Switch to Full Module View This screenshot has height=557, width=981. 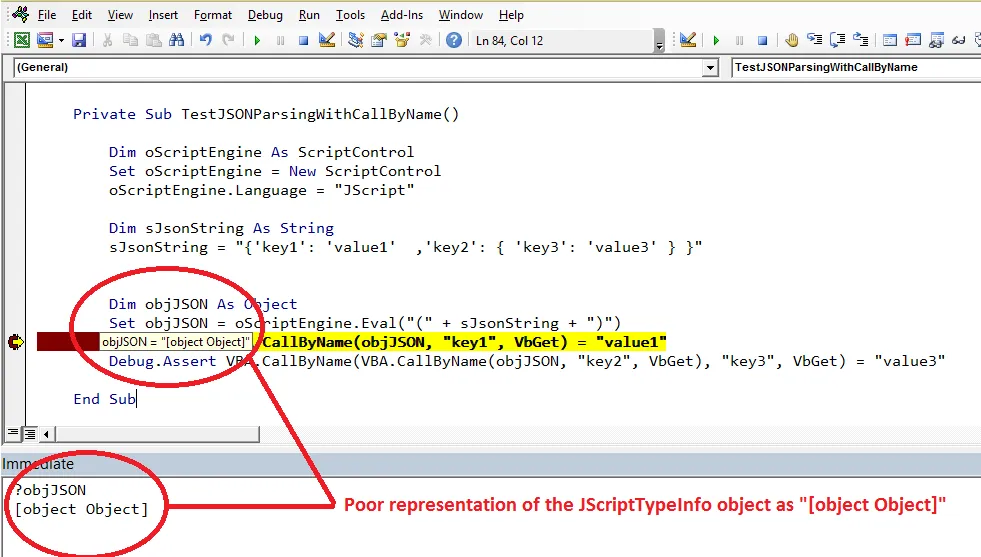coord(29,433)
